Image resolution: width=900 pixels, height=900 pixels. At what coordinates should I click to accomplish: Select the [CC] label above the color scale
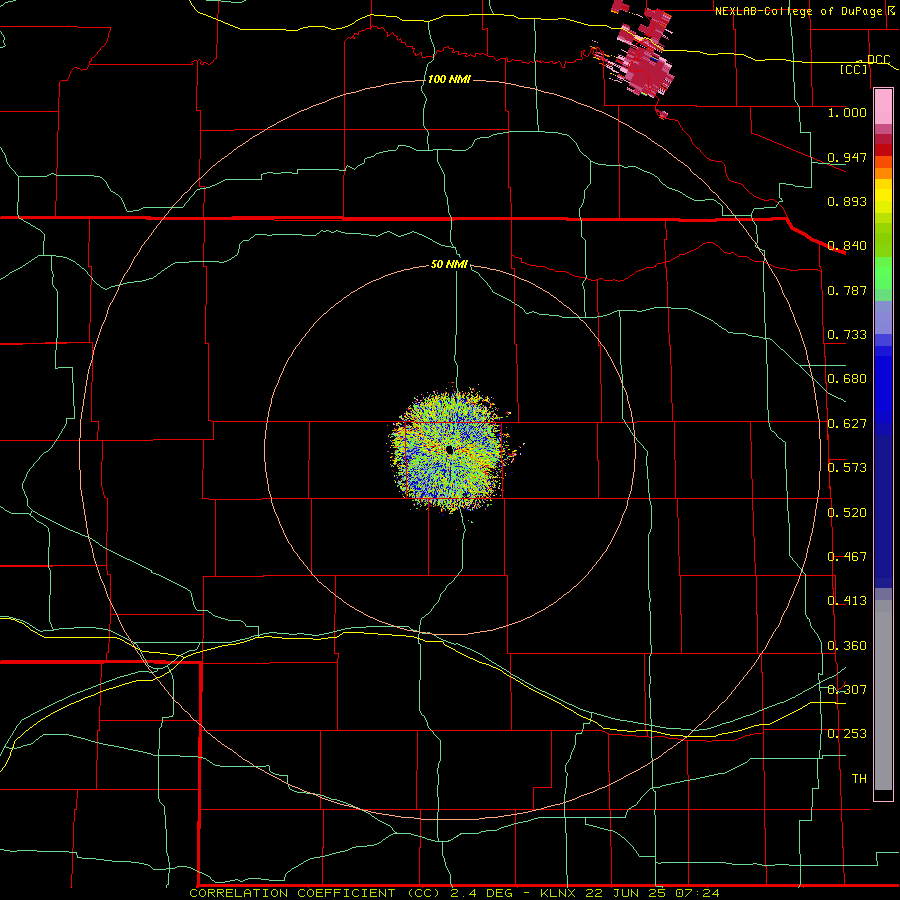(854, 69)
